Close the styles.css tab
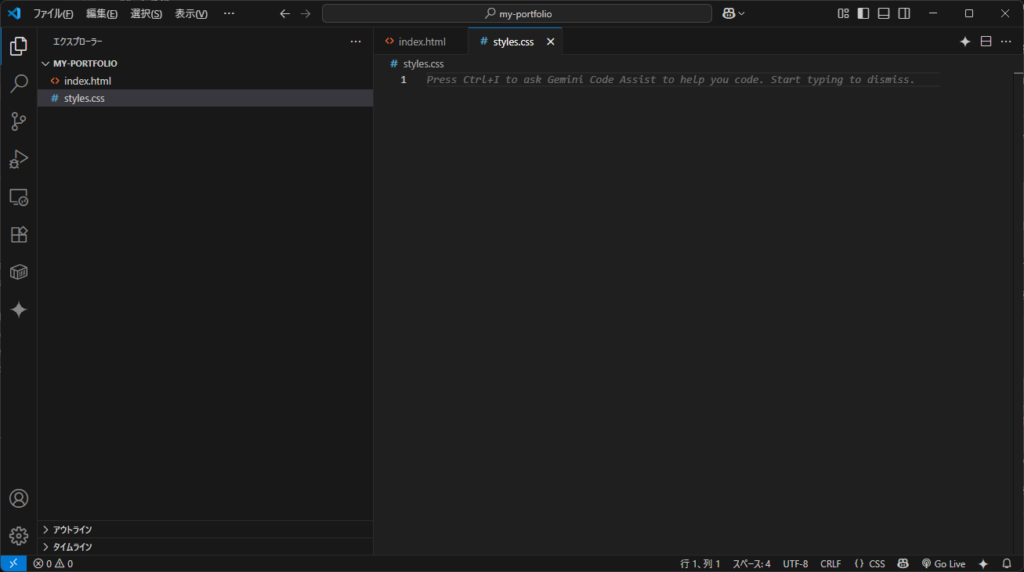Screen dimensions: 1024x572 pyautogui.click(x=551, y=42)
